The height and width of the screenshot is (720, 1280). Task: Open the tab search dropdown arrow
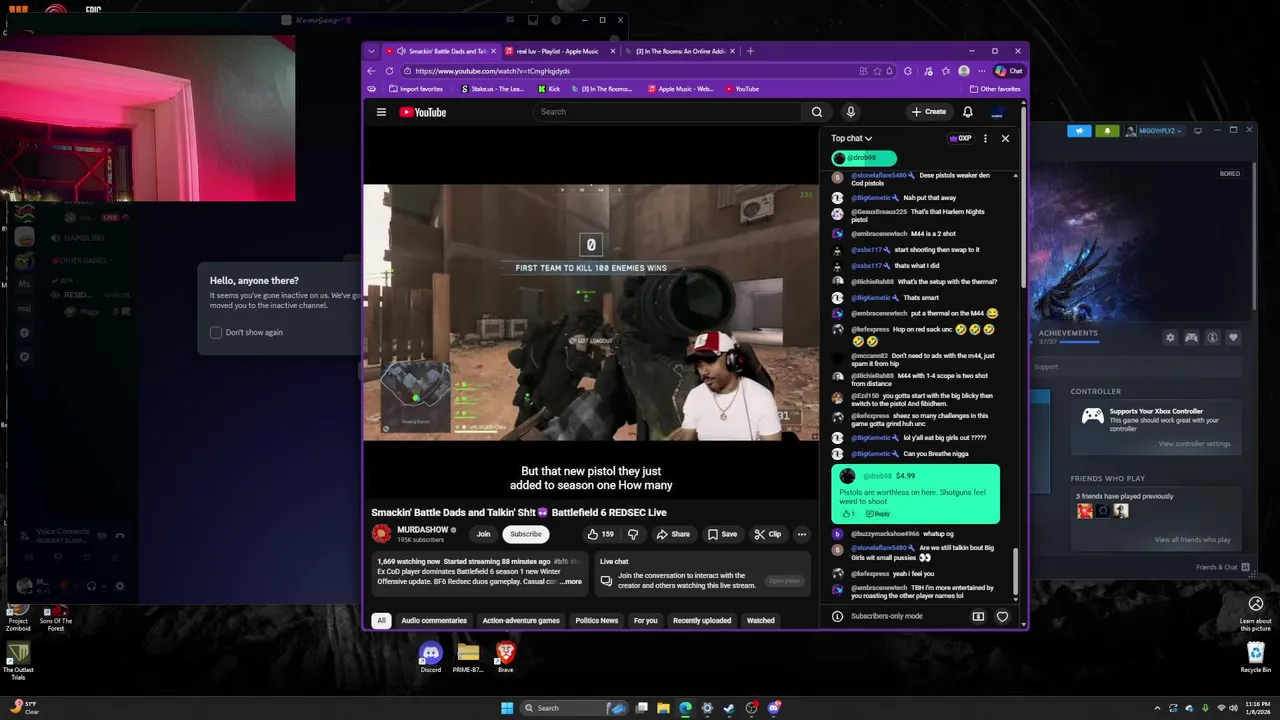coord(372,51)
